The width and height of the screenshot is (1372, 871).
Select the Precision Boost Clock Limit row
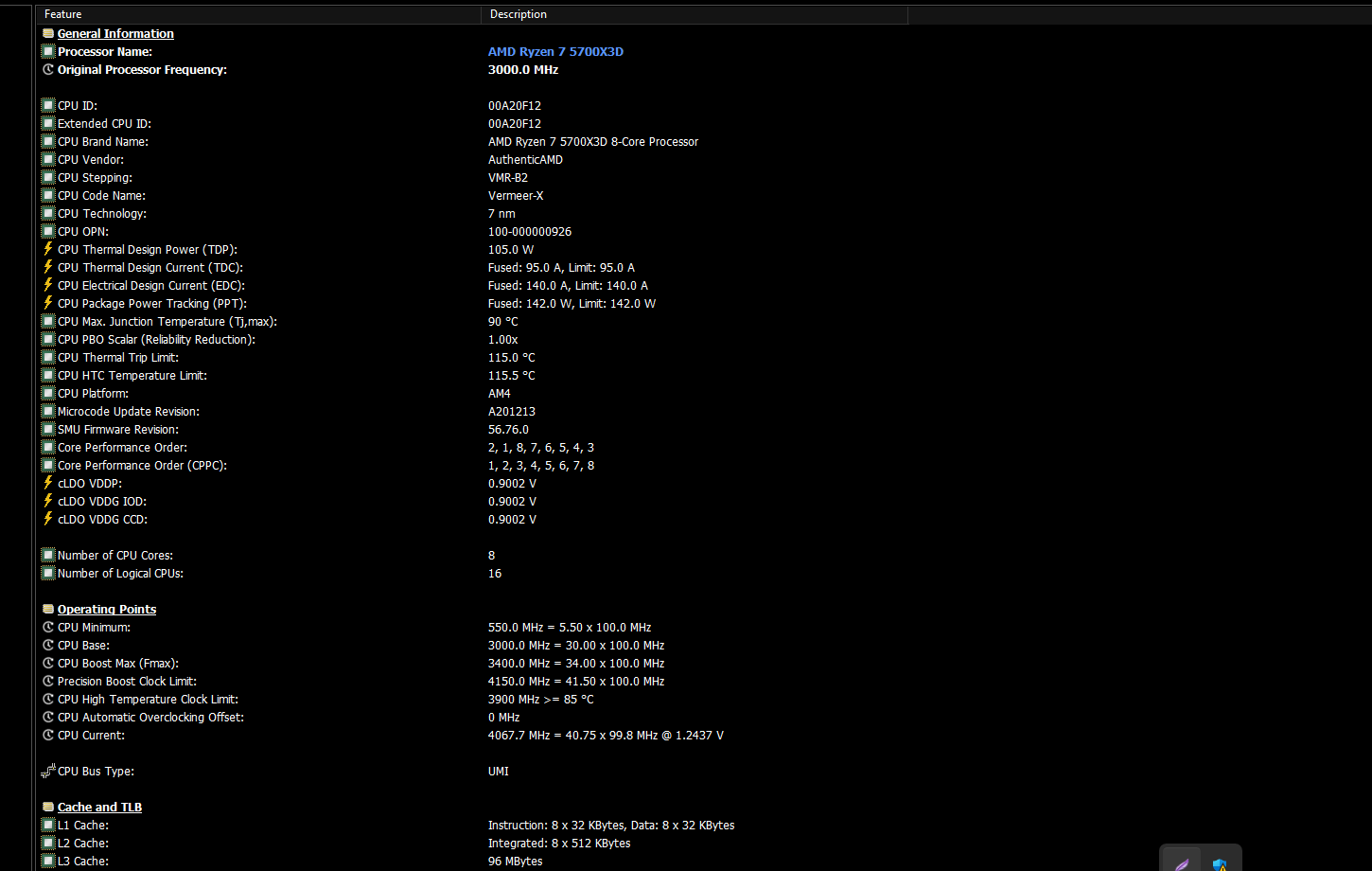pos(127,682)
